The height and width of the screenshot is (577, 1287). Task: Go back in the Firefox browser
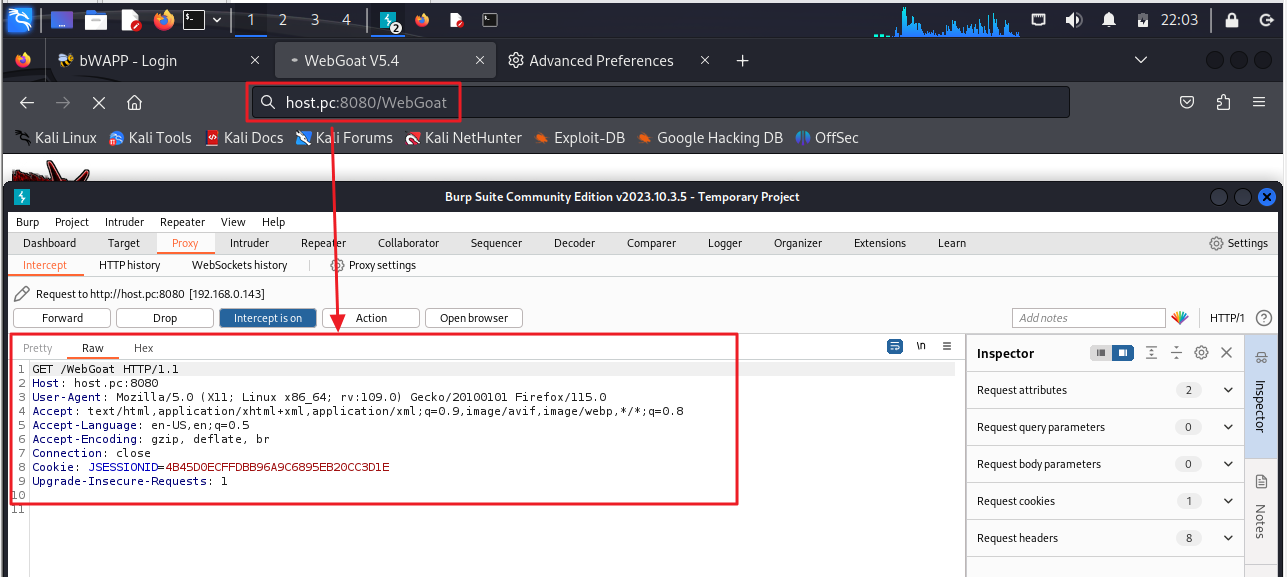tap(27, 102)
